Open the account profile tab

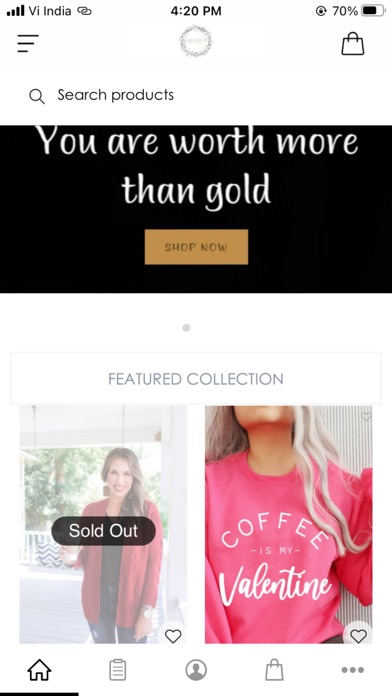point(196,669)
